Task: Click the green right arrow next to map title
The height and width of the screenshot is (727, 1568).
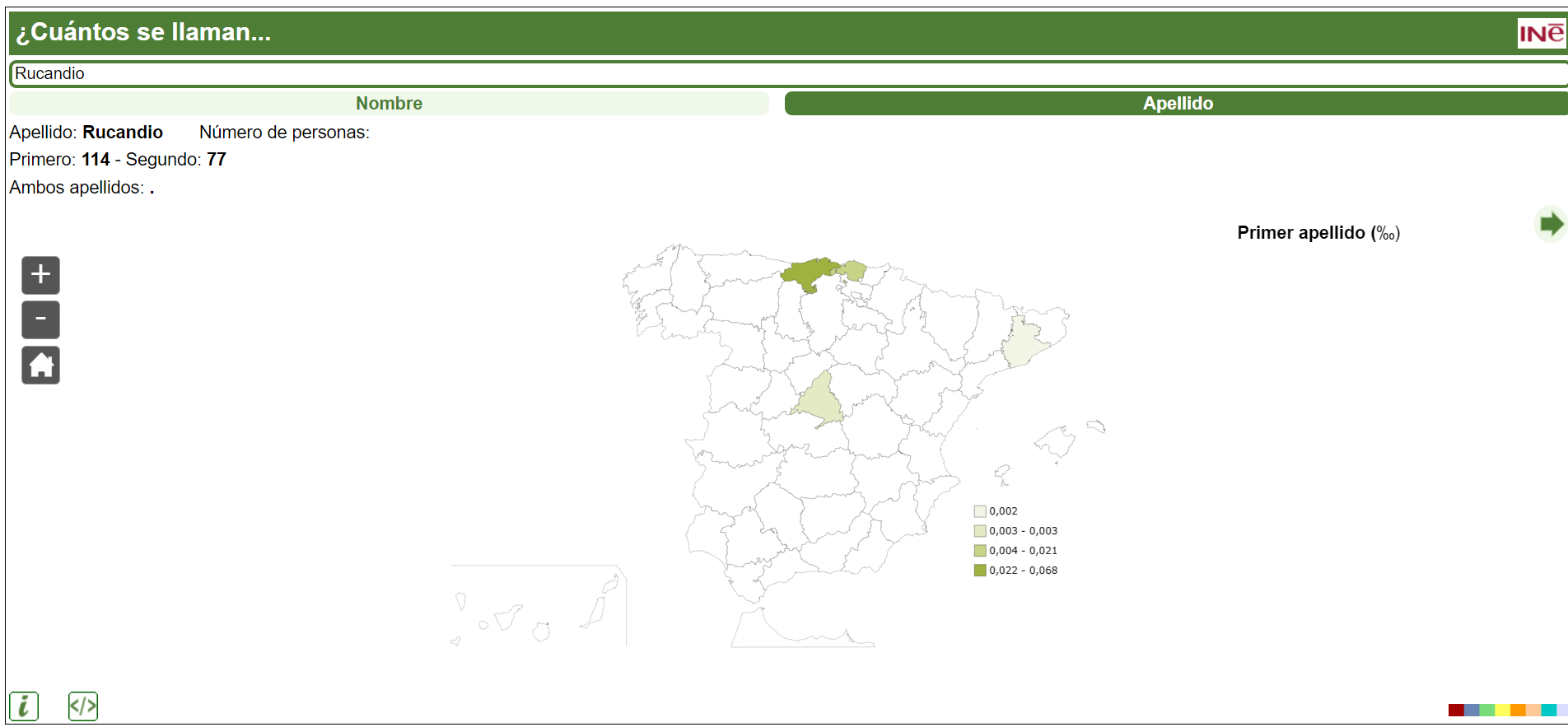Action: click(1551, 224)
